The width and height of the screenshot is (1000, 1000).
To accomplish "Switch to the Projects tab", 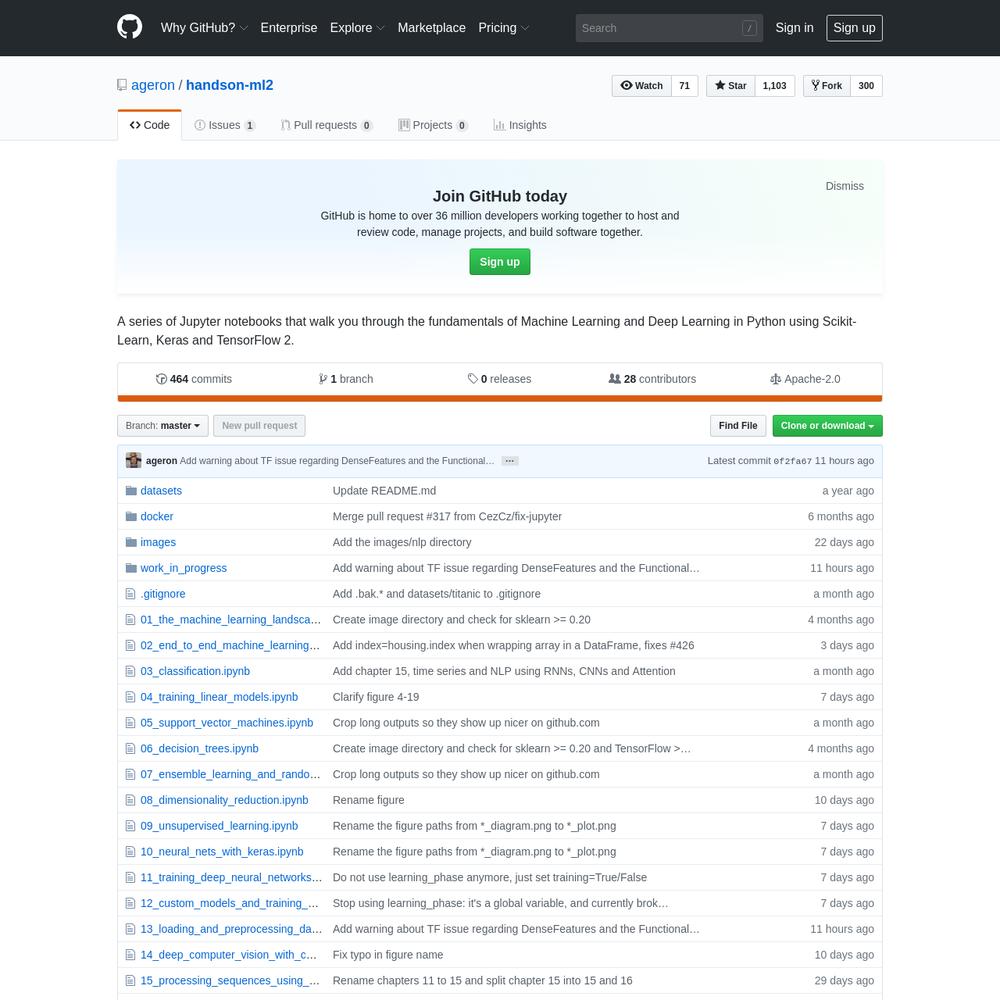I will (x=433, y=125).
